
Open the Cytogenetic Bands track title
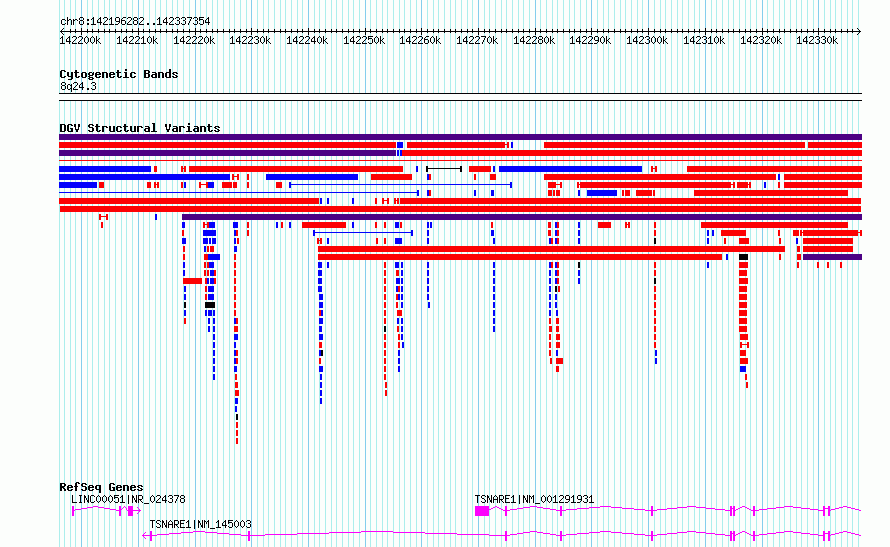(119, 74)
